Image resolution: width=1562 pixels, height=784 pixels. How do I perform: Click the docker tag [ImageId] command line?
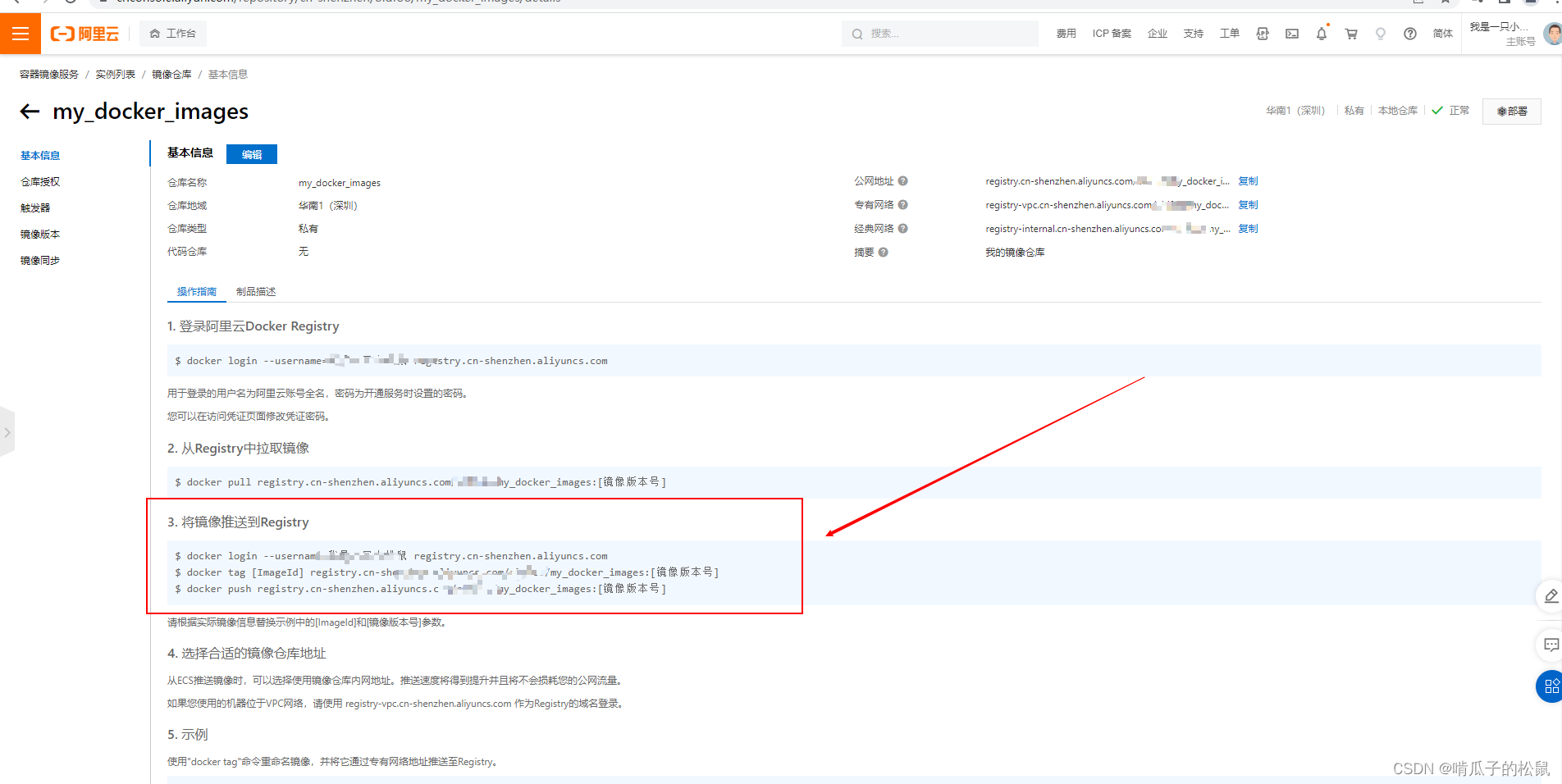point(447,572)
